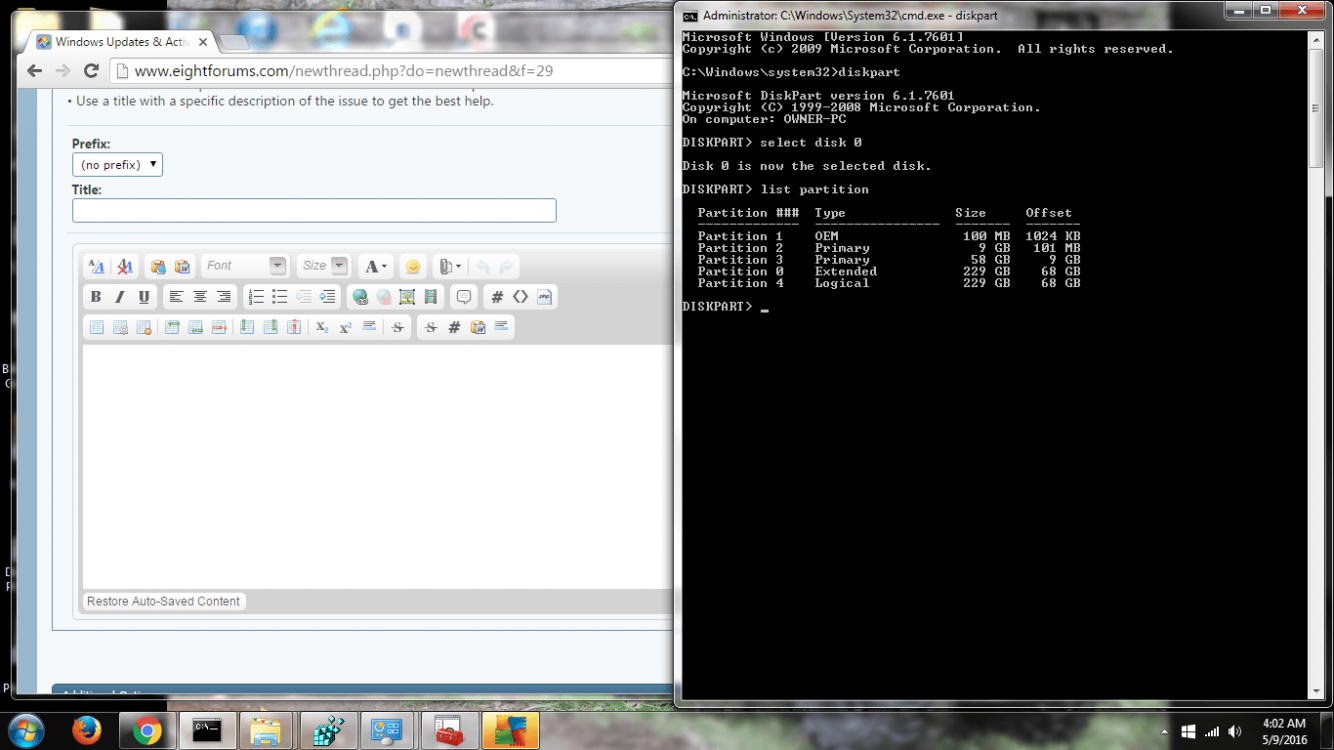Image resolution: width=1334 pixels, height=750 pixels.
Task: Insert a link with the globe icon
Action: coord(360,297)
